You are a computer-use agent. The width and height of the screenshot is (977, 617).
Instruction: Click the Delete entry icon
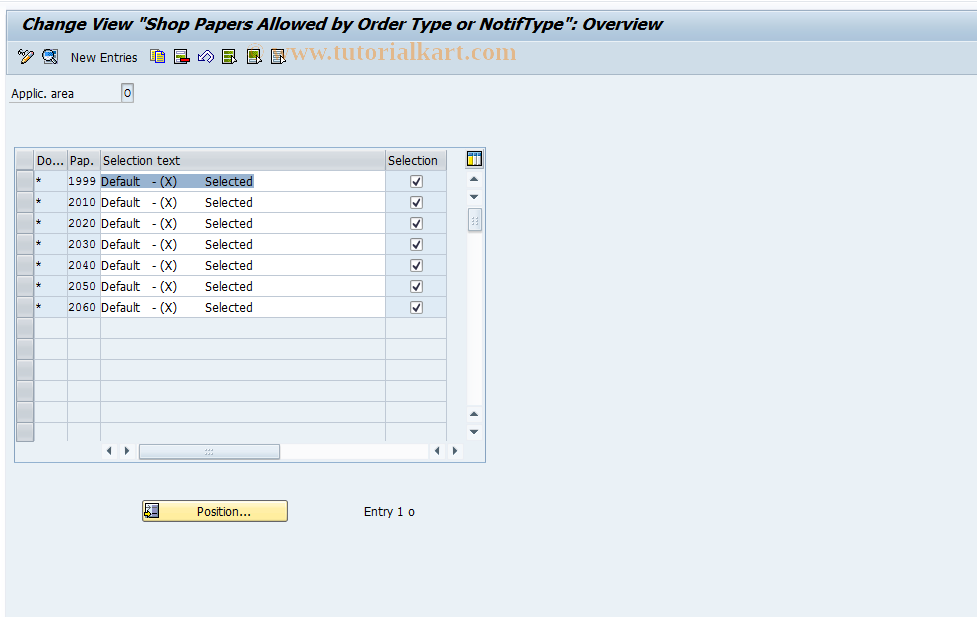pyautogui.click(x=181, y=56)
